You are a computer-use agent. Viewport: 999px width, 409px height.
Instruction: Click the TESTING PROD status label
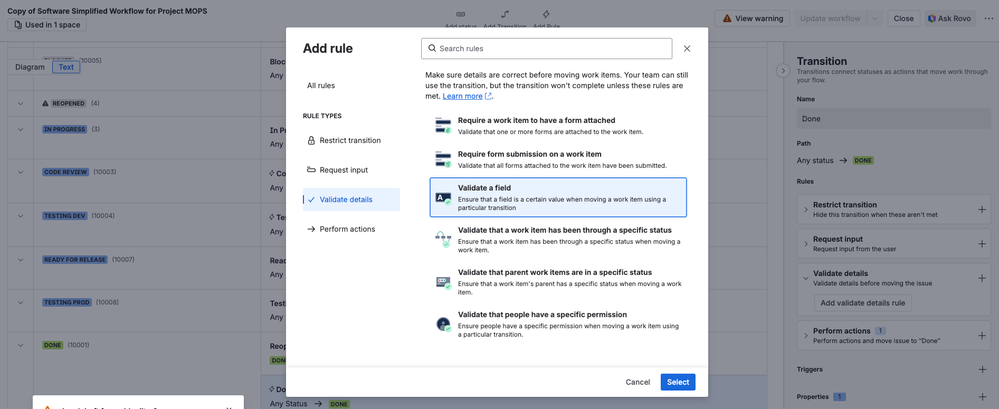tap(67, 302)
